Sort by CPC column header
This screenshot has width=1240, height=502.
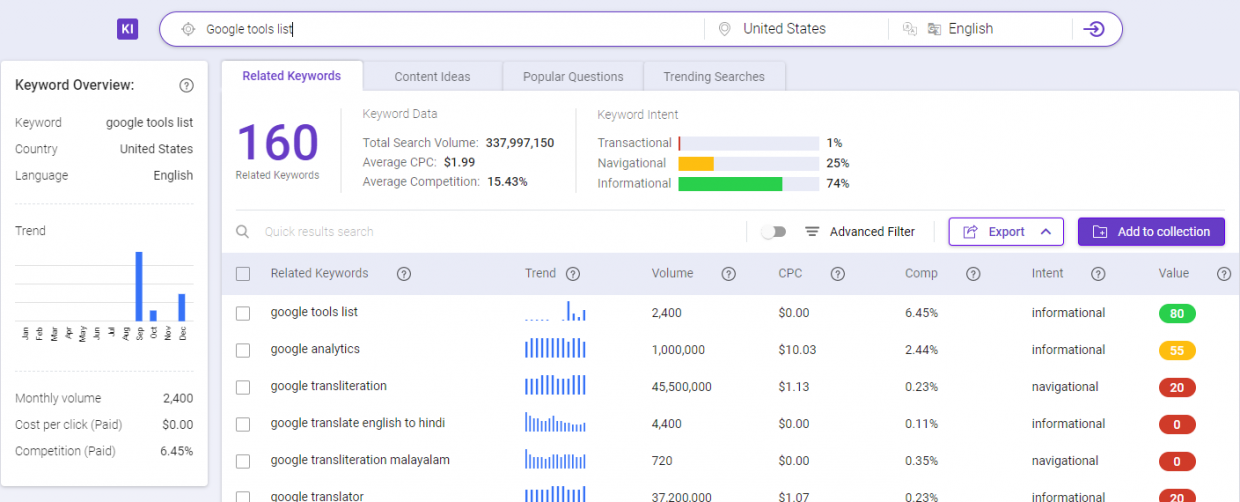tap(790, 274)
